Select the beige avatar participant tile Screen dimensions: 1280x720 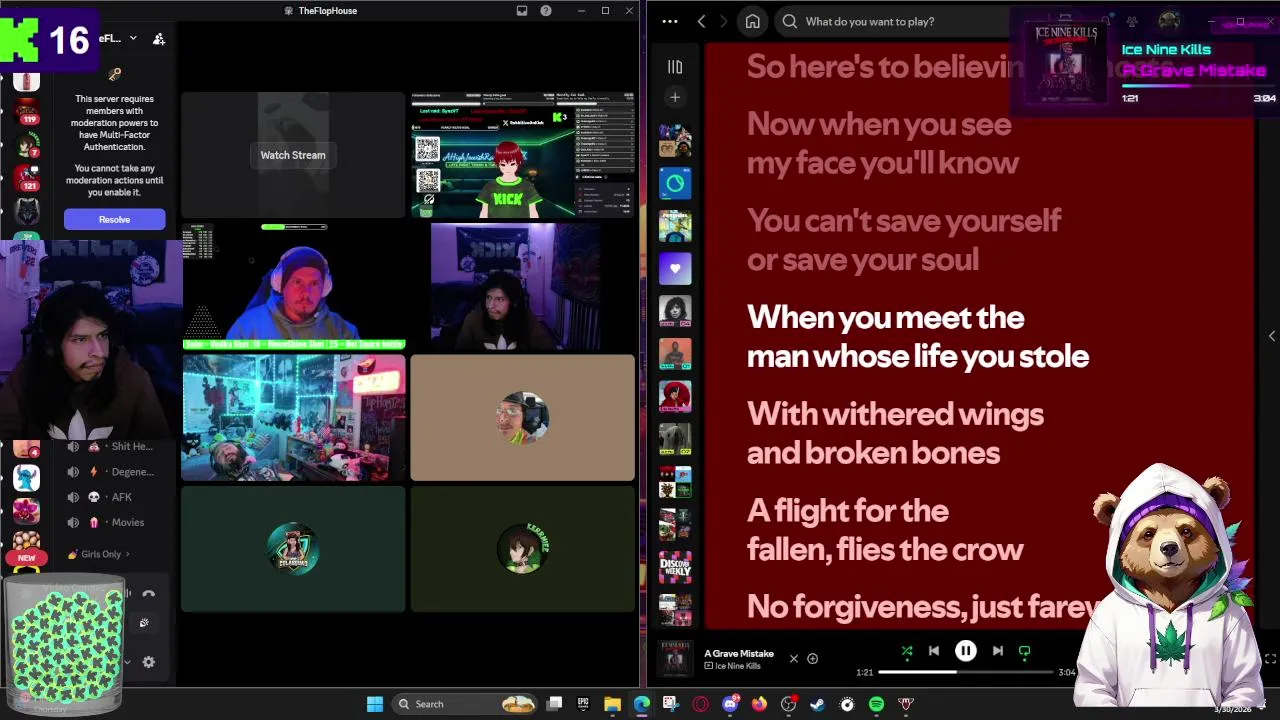pyautogui.click(x=522, y=418)
